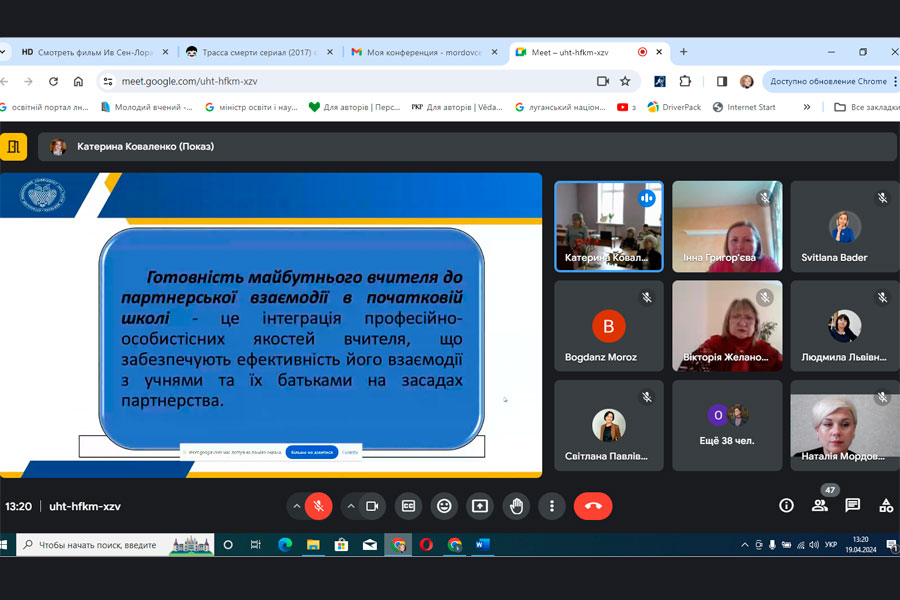Raise hand in the meeting
Screen dimensions: 900x600
click(x=516, y=506)
